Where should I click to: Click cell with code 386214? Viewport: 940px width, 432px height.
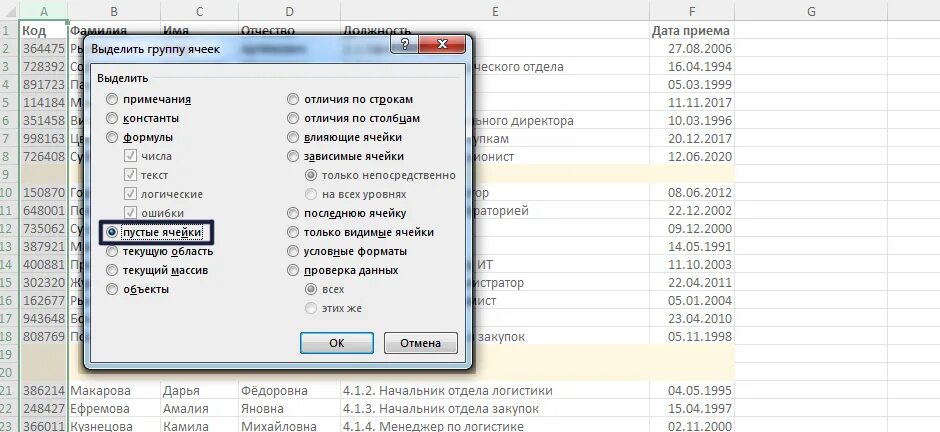[44, 391]
